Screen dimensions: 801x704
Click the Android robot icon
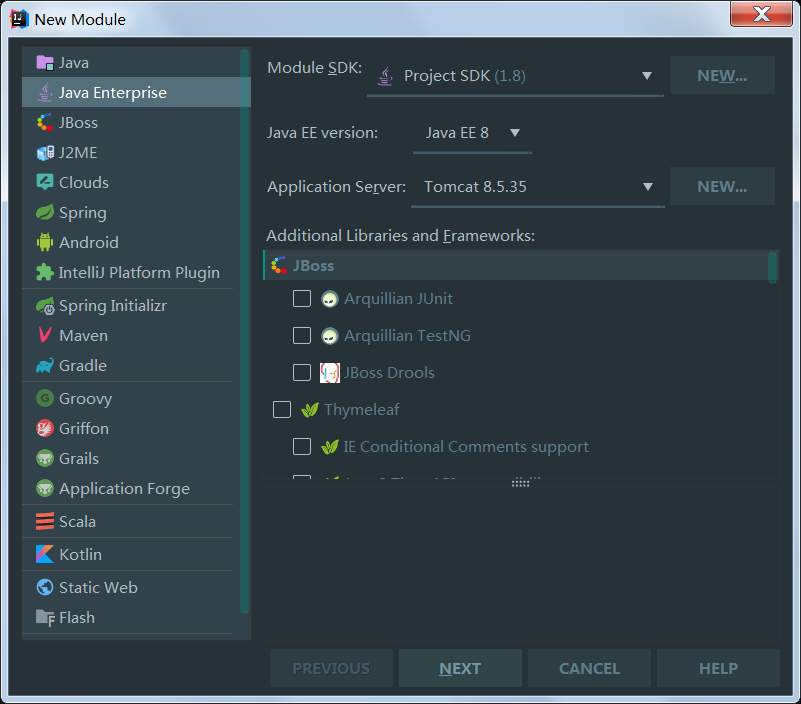45,242
